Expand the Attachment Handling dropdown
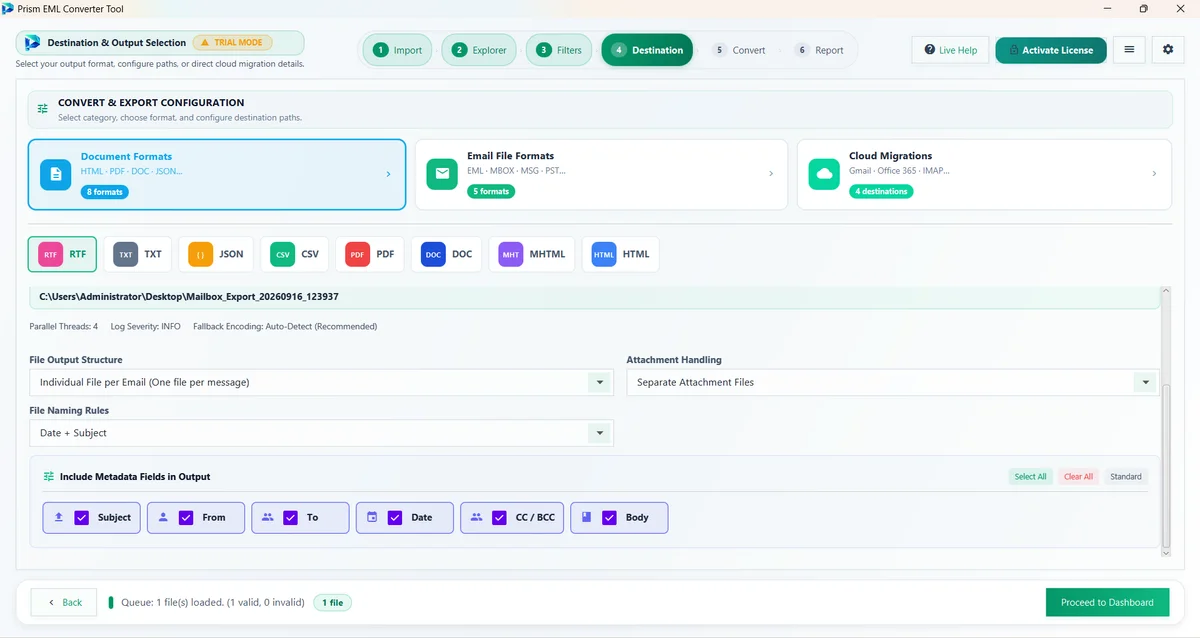Image resolution: width=1200 pixels, height=638 pixels. coord(892,382)
